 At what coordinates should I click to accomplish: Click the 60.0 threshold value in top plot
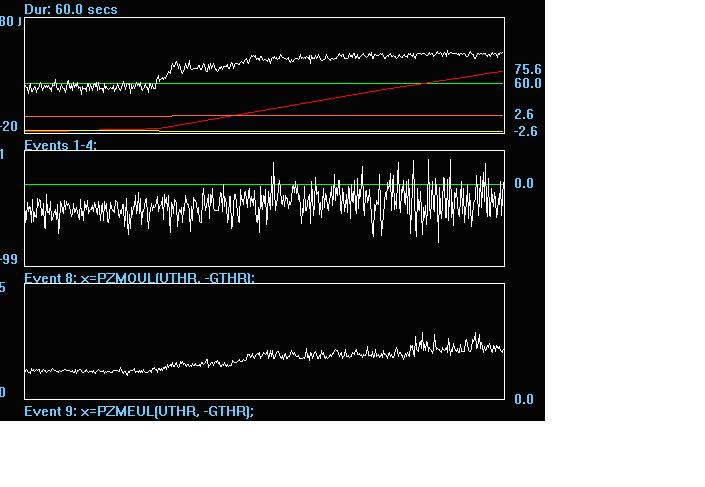click(527, 84)
